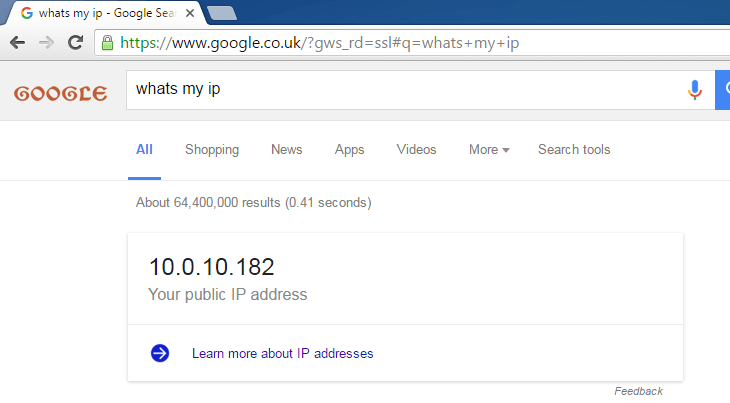Image resolution: width=730 pixels, height=403 pixels.
Task: Click the blue arrow circle icon
Action: click(x=160, y=353)
